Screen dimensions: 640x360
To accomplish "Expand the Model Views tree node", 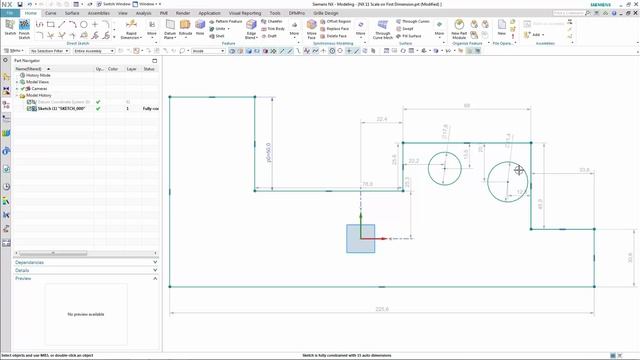I will pos(17,82).
